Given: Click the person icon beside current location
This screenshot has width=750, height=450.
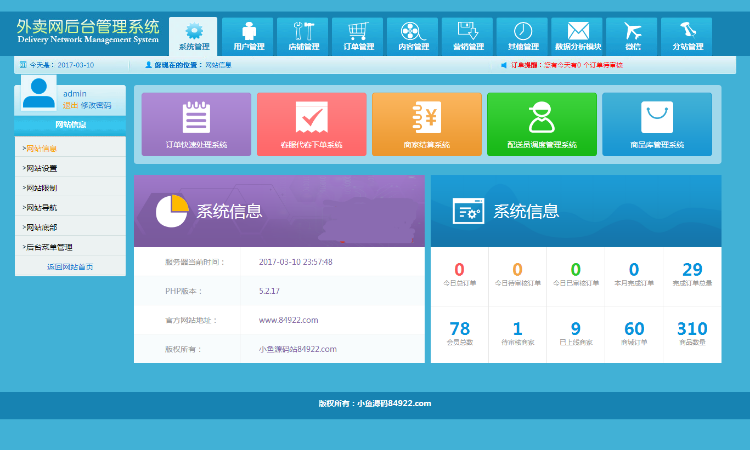Looking at the screenshot, I should coord(148,65).
